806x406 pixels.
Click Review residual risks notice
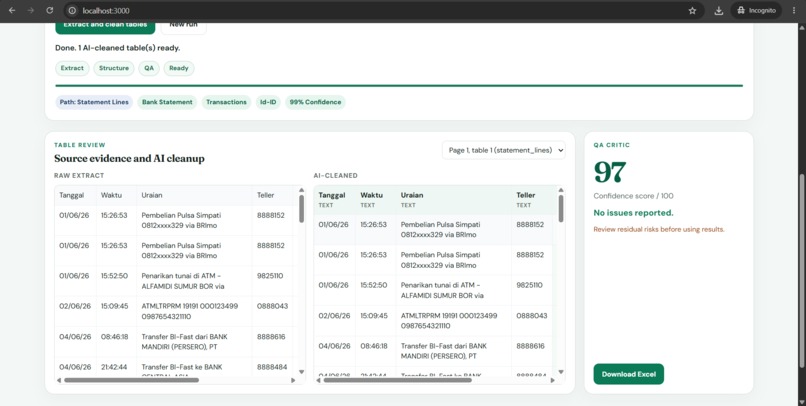tap(658, 229)
